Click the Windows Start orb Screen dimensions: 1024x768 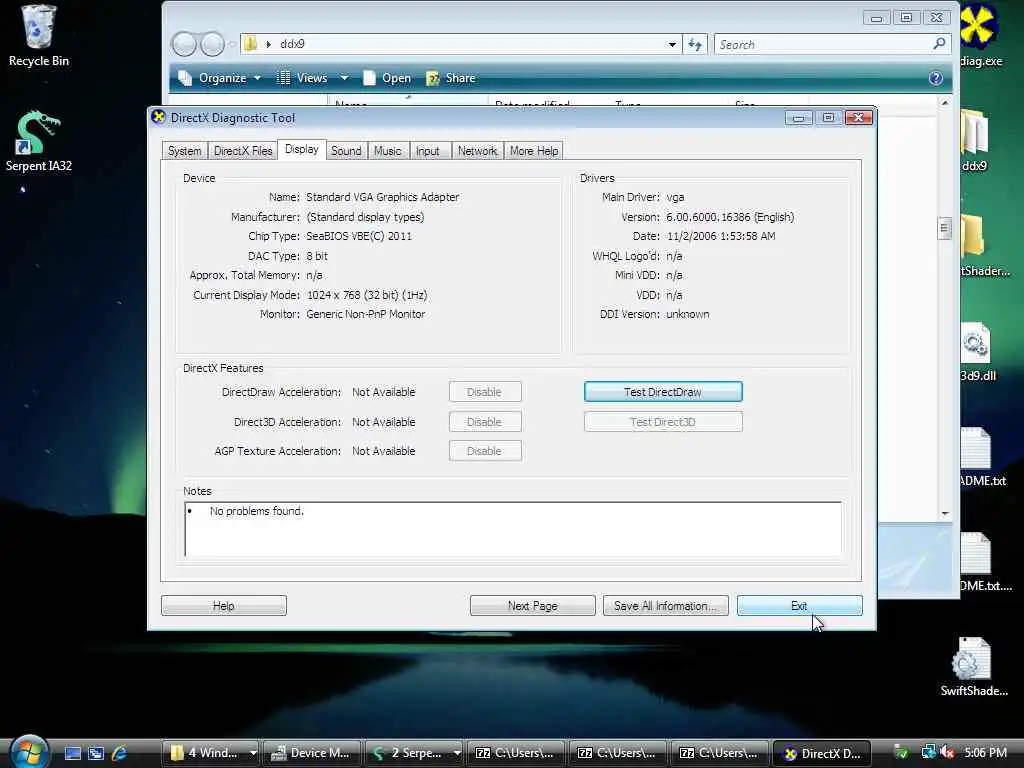(x=29, y=751)
